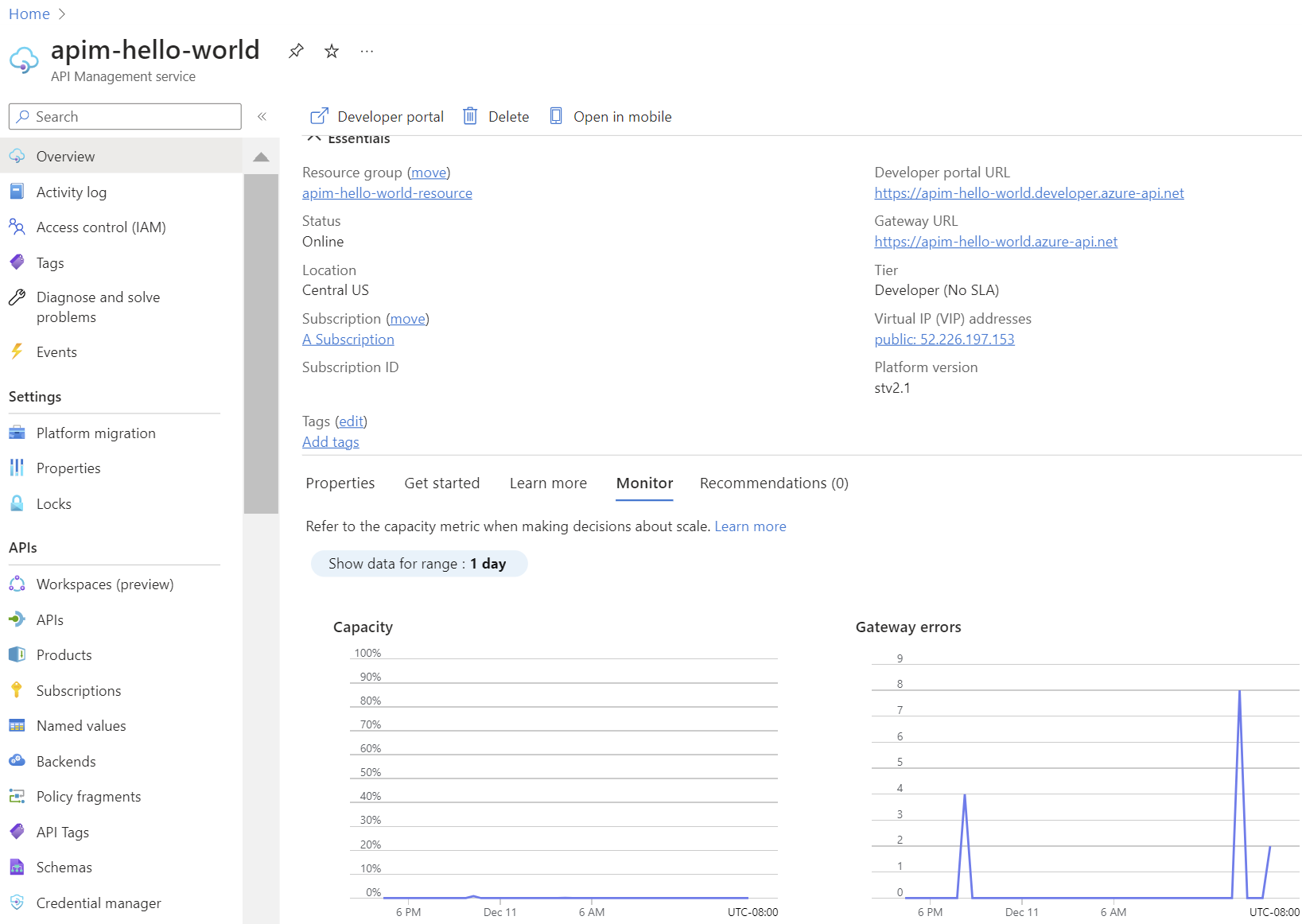The width and height of the screenshot is (1302, 924).
Task: Click move link next to Resource group
Action: 429,173
